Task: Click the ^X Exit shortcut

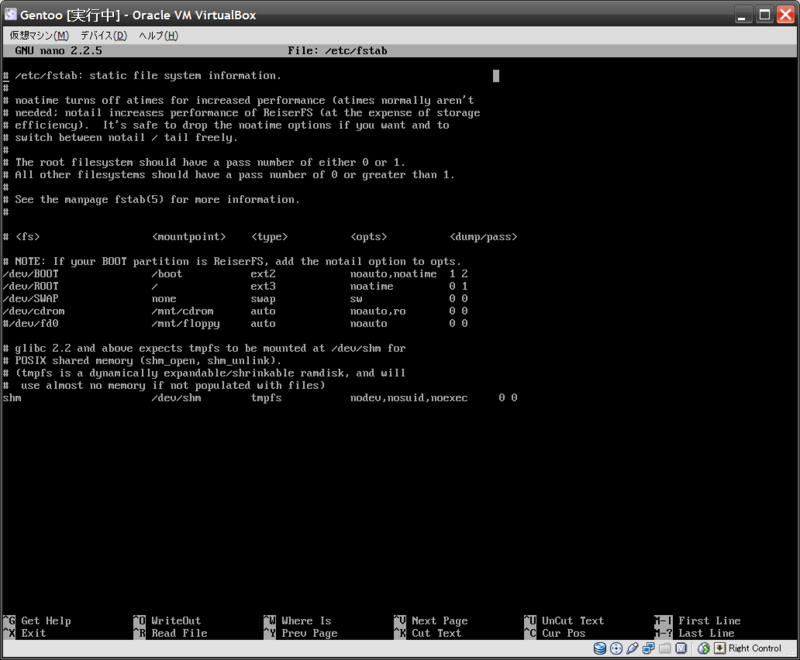Action: (x=24, y=633)
